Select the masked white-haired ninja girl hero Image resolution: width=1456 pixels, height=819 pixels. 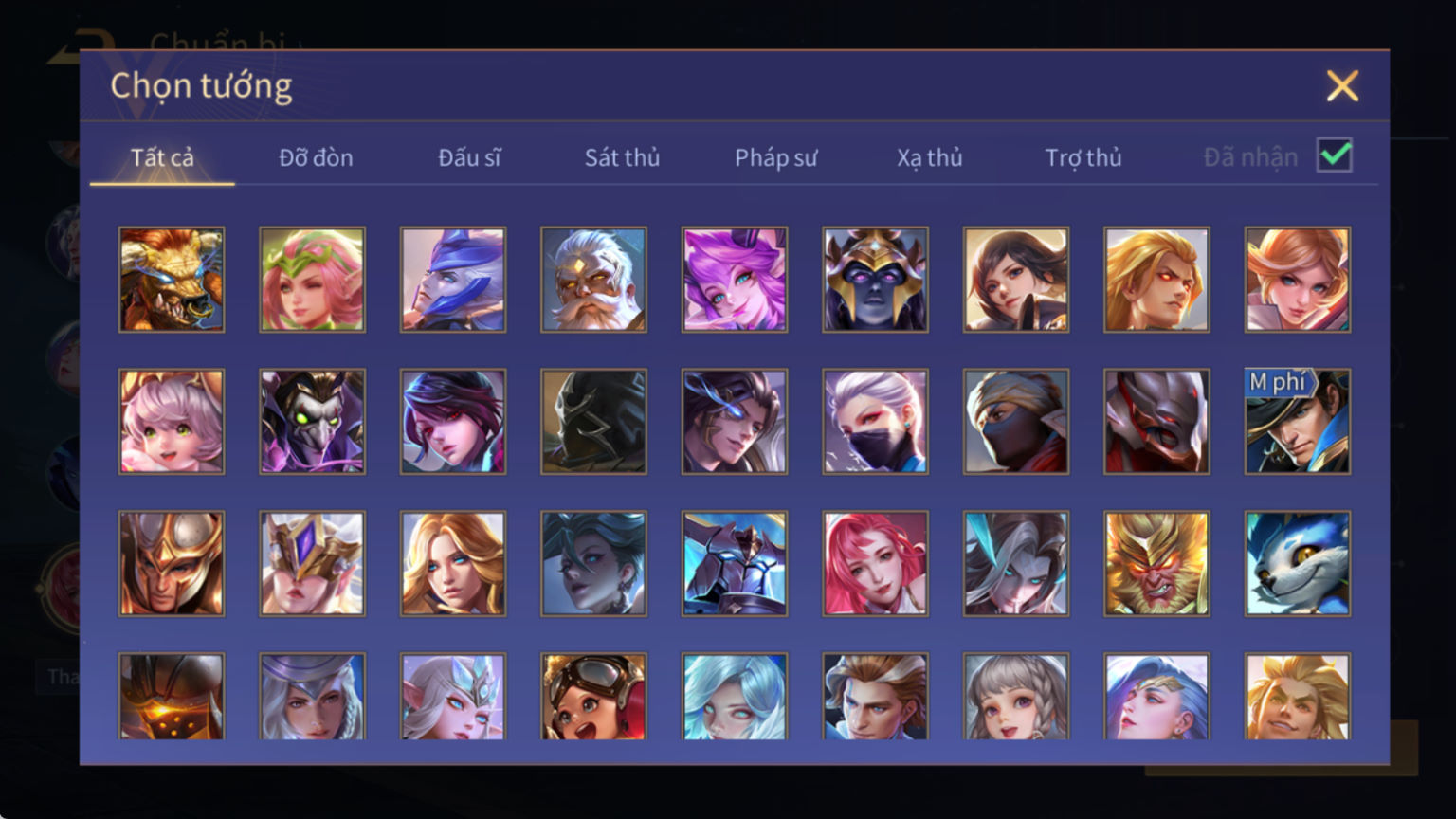(x=875, y=422)
